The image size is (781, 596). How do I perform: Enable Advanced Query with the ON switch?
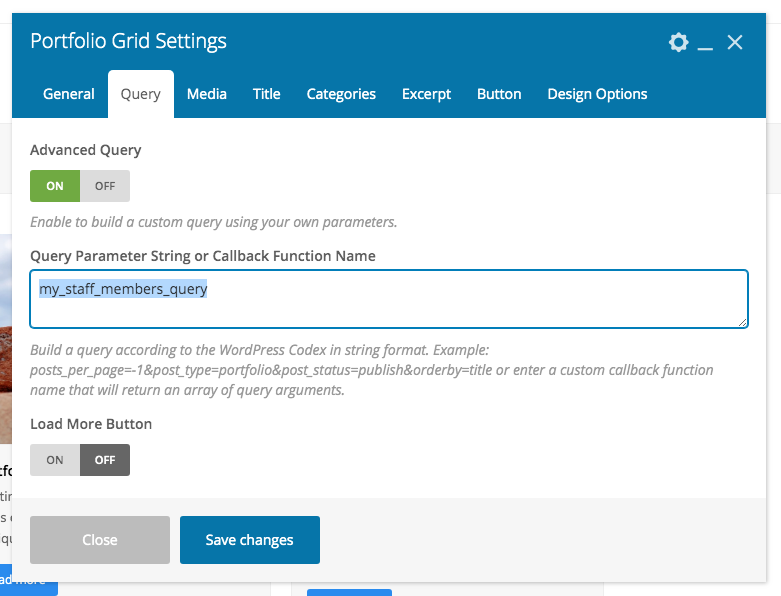(x=55, y=186)
